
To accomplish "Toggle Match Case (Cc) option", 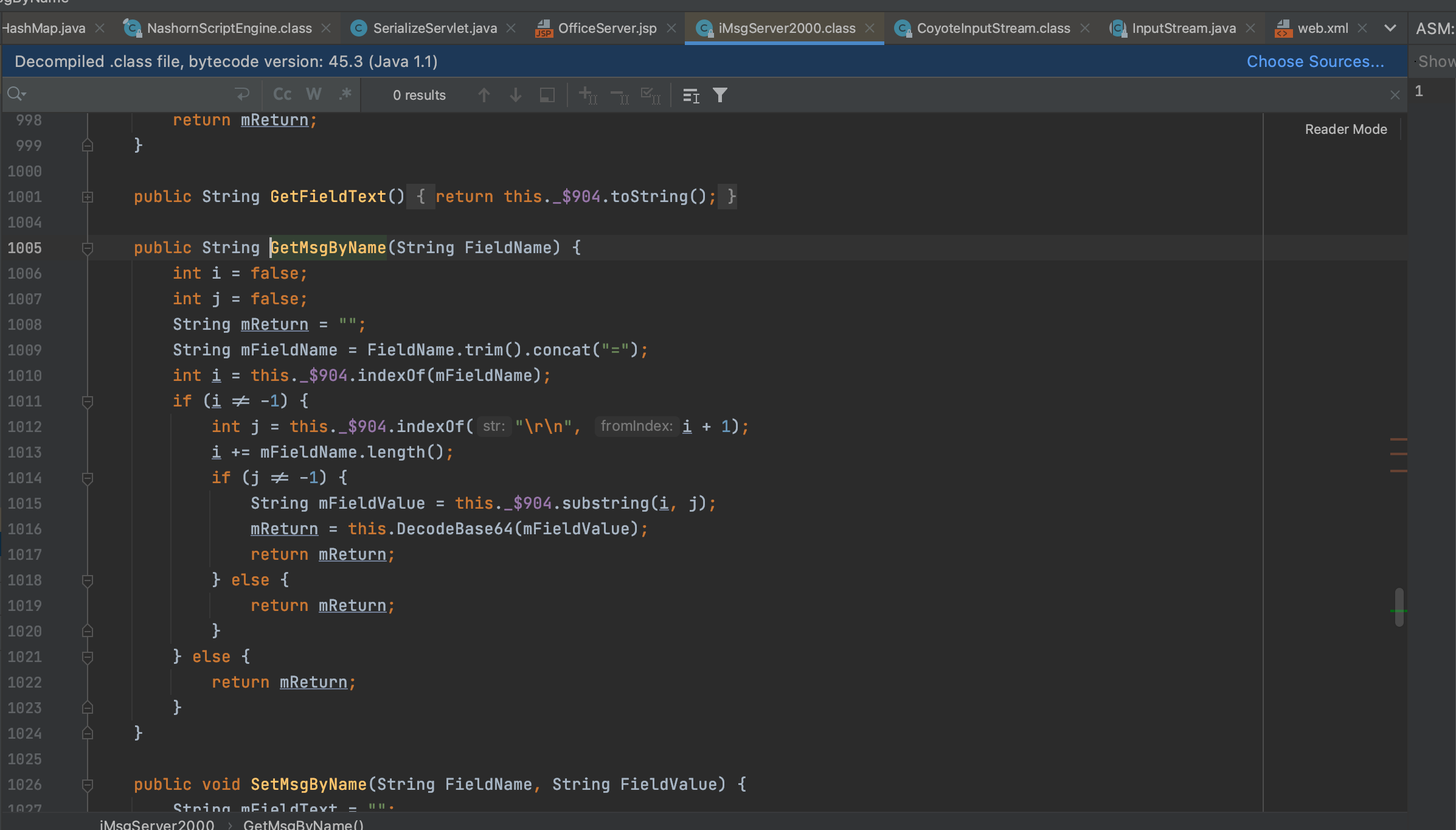I will 282,94.
